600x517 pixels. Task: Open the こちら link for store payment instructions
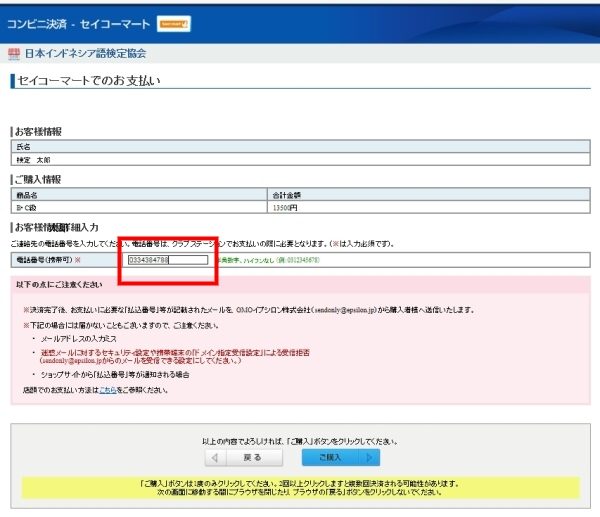point(108,390)
